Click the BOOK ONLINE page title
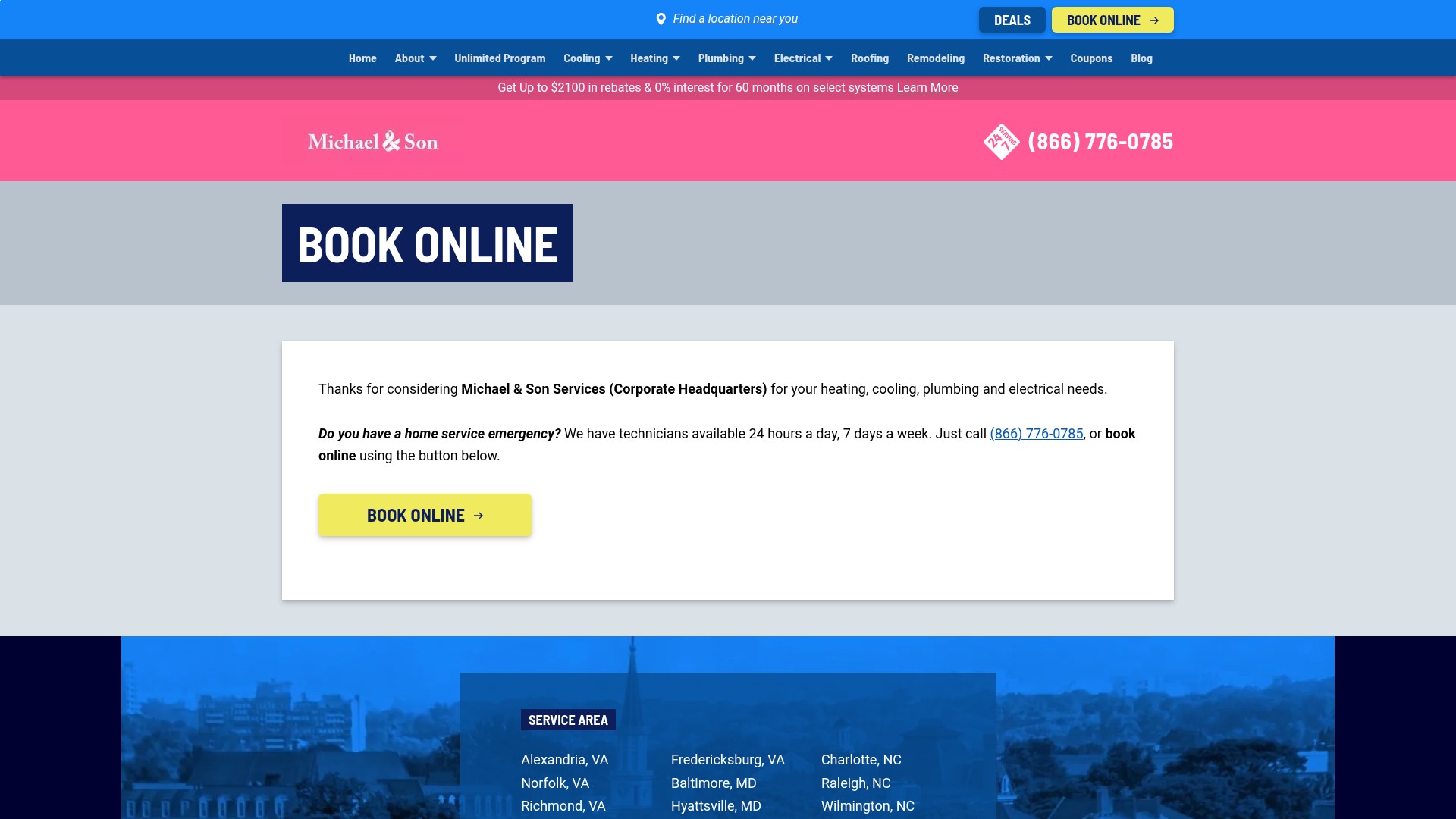 pos(428,243)
